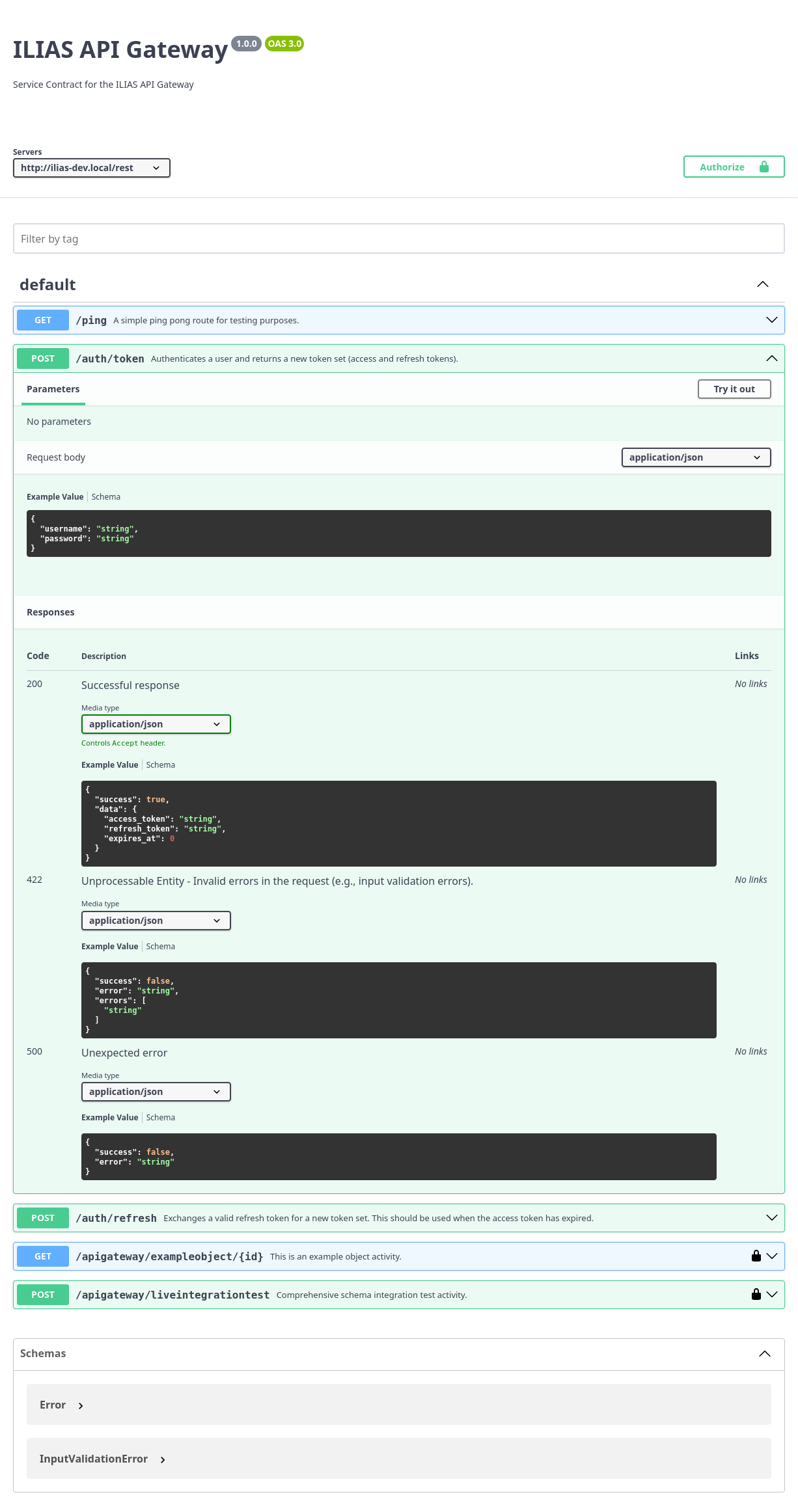Select Example Value for request body
Screen dimensions: 798x1512
[55, 497]
